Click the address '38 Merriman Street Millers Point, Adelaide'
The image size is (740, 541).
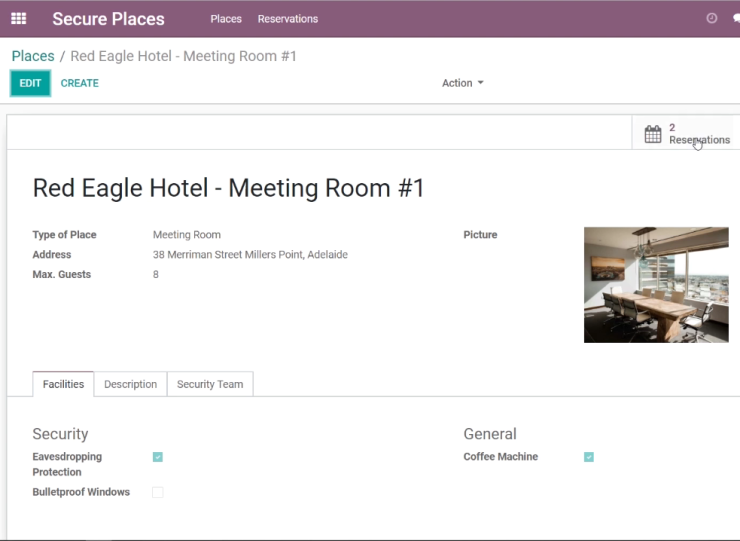pyautogui.click(x=250, y=254)
